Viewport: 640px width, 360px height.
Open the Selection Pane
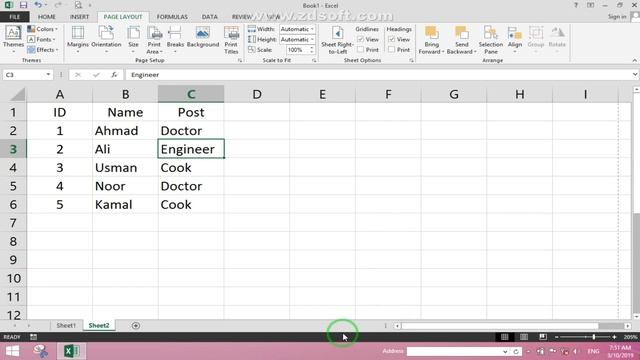[x=491, y=39]
